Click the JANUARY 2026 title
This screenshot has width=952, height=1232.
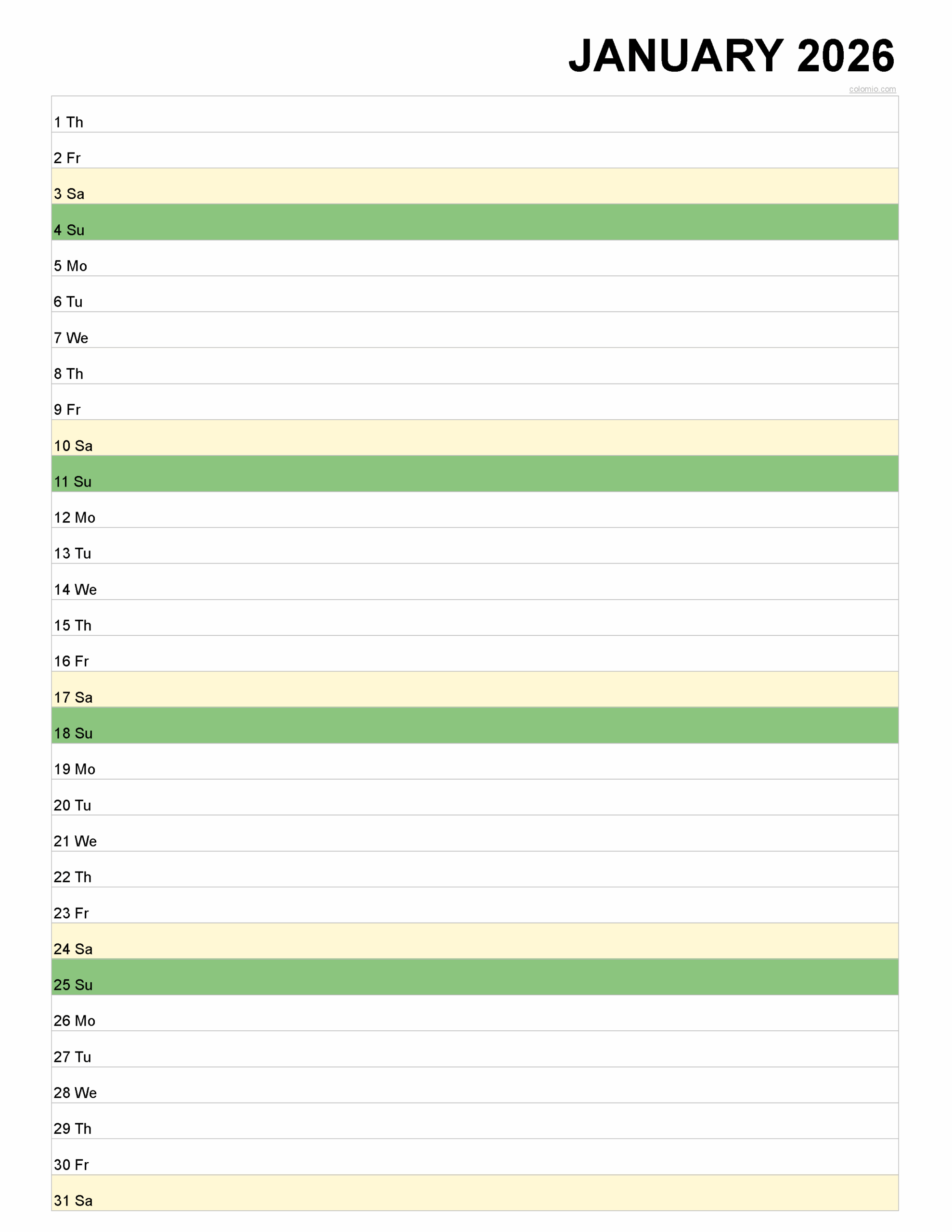click(x=732, y=56)
